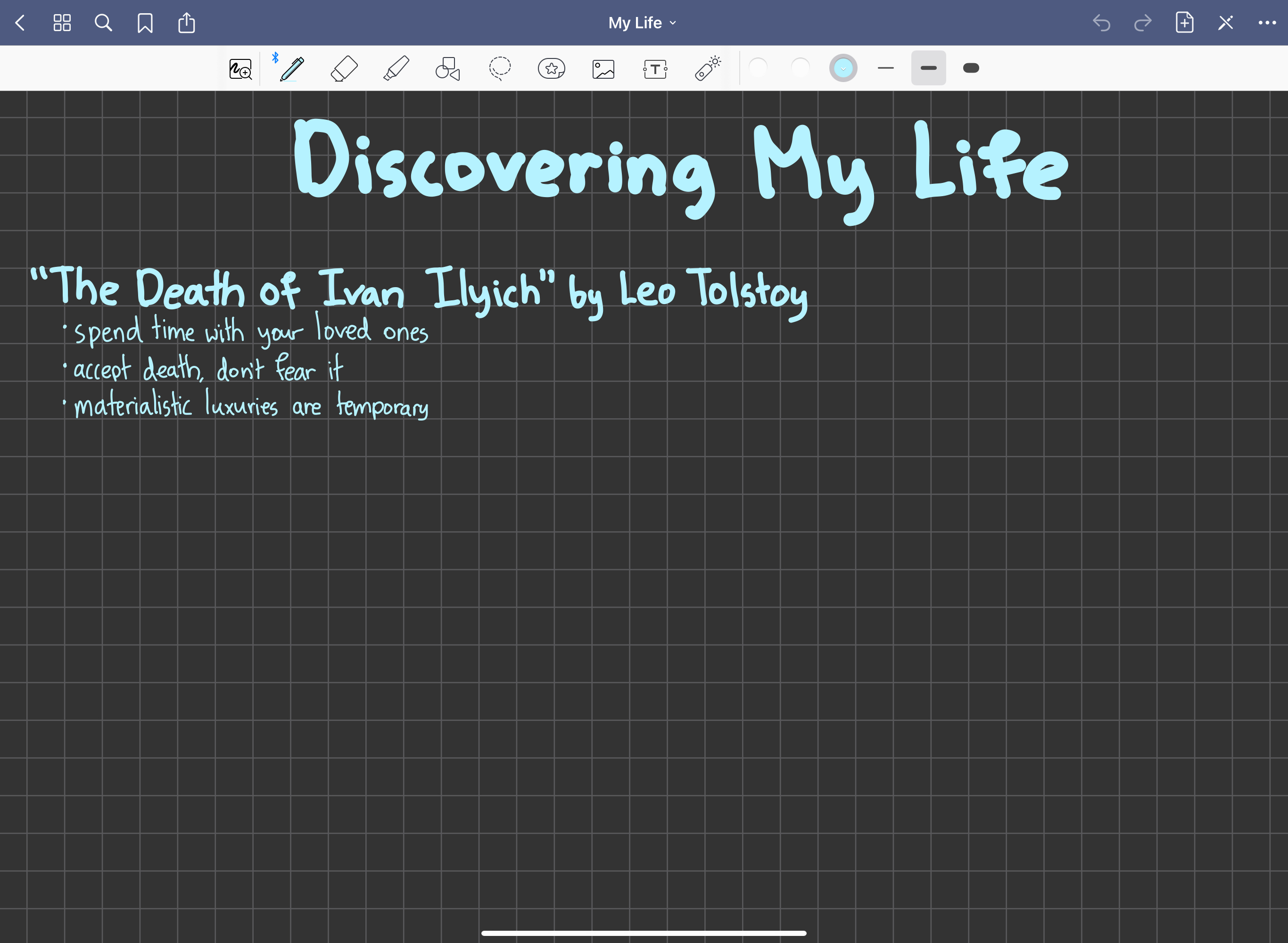Select the Eraser tool
Viewport: 1288px width, 943px height.
tap(344, 69)
